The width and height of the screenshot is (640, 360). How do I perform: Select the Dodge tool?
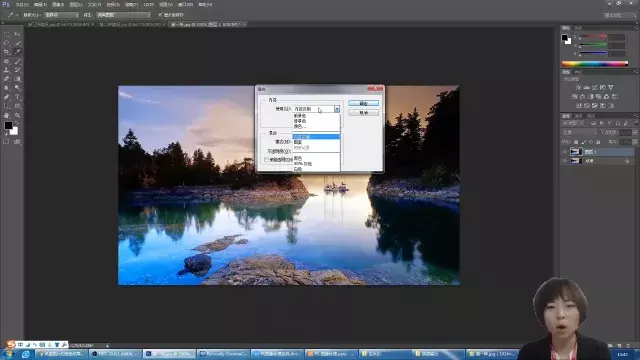coord(17,88)
